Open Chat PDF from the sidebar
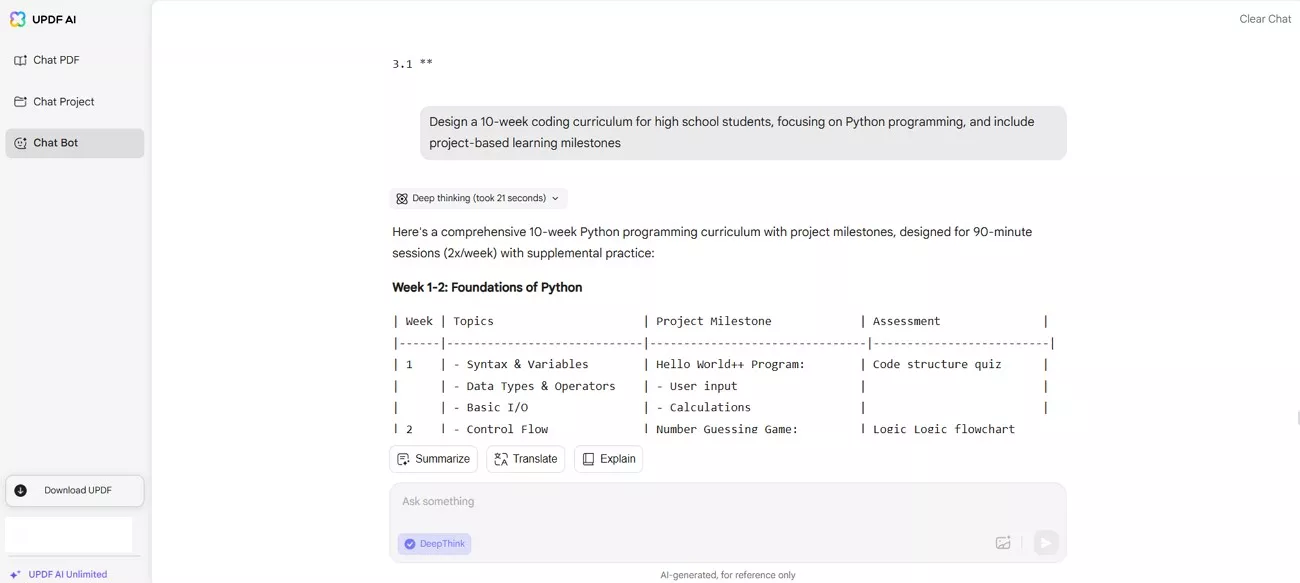The image size is (1300, 583). click(55, 59)
